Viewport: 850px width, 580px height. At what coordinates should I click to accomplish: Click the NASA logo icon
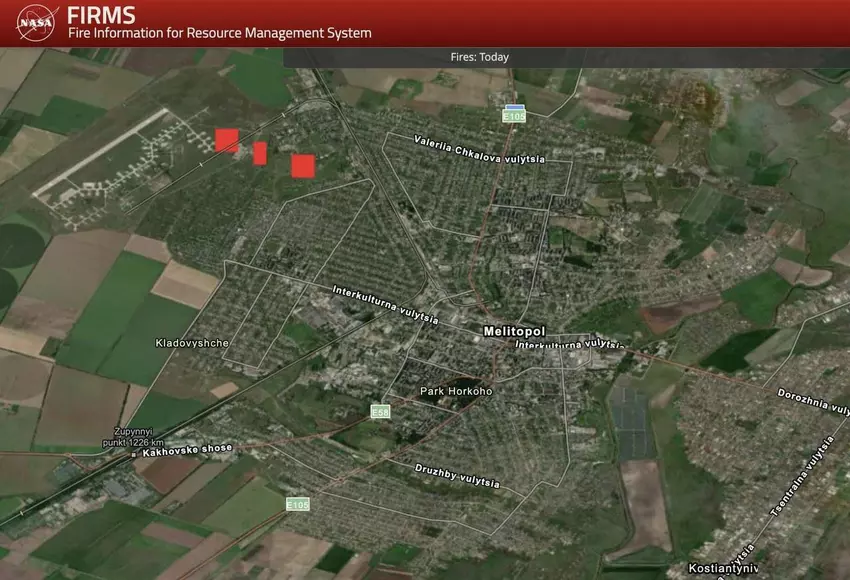click(37, 23)
